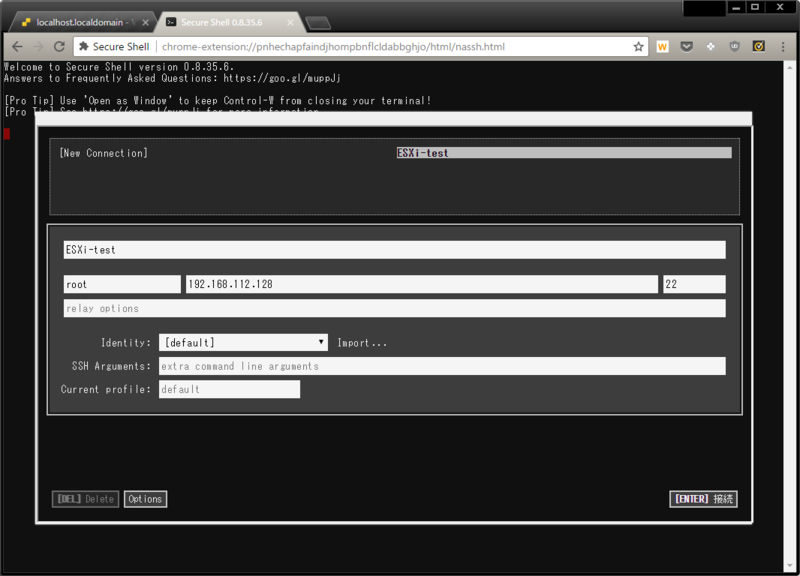Click the Current profile field
This screenshot has height=576, width=800.
[229, 389]
